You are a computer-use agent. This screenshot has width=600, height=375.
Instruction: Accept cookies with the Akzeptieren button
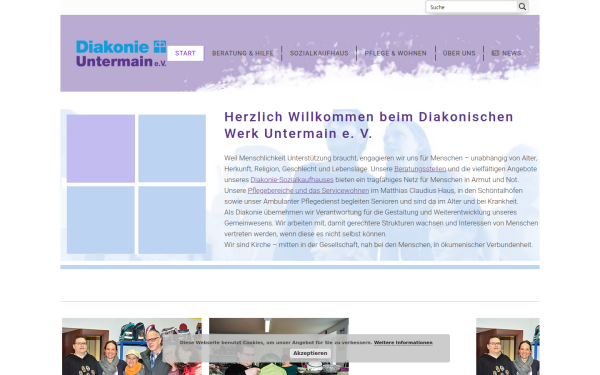coord(310,353)
